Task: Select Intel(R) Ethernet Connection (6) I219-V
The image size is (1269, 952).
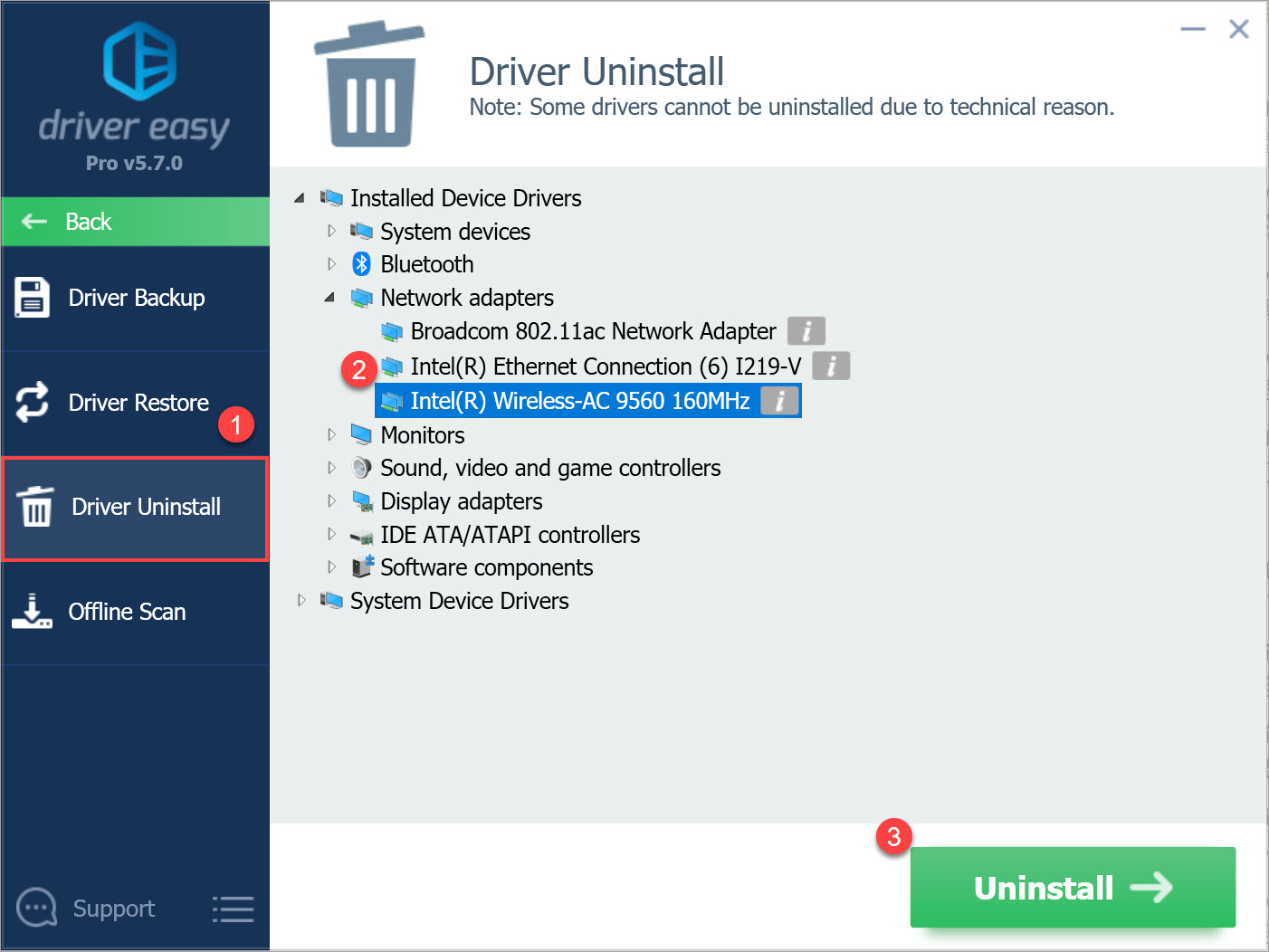Action: click(x=606, y=367)
